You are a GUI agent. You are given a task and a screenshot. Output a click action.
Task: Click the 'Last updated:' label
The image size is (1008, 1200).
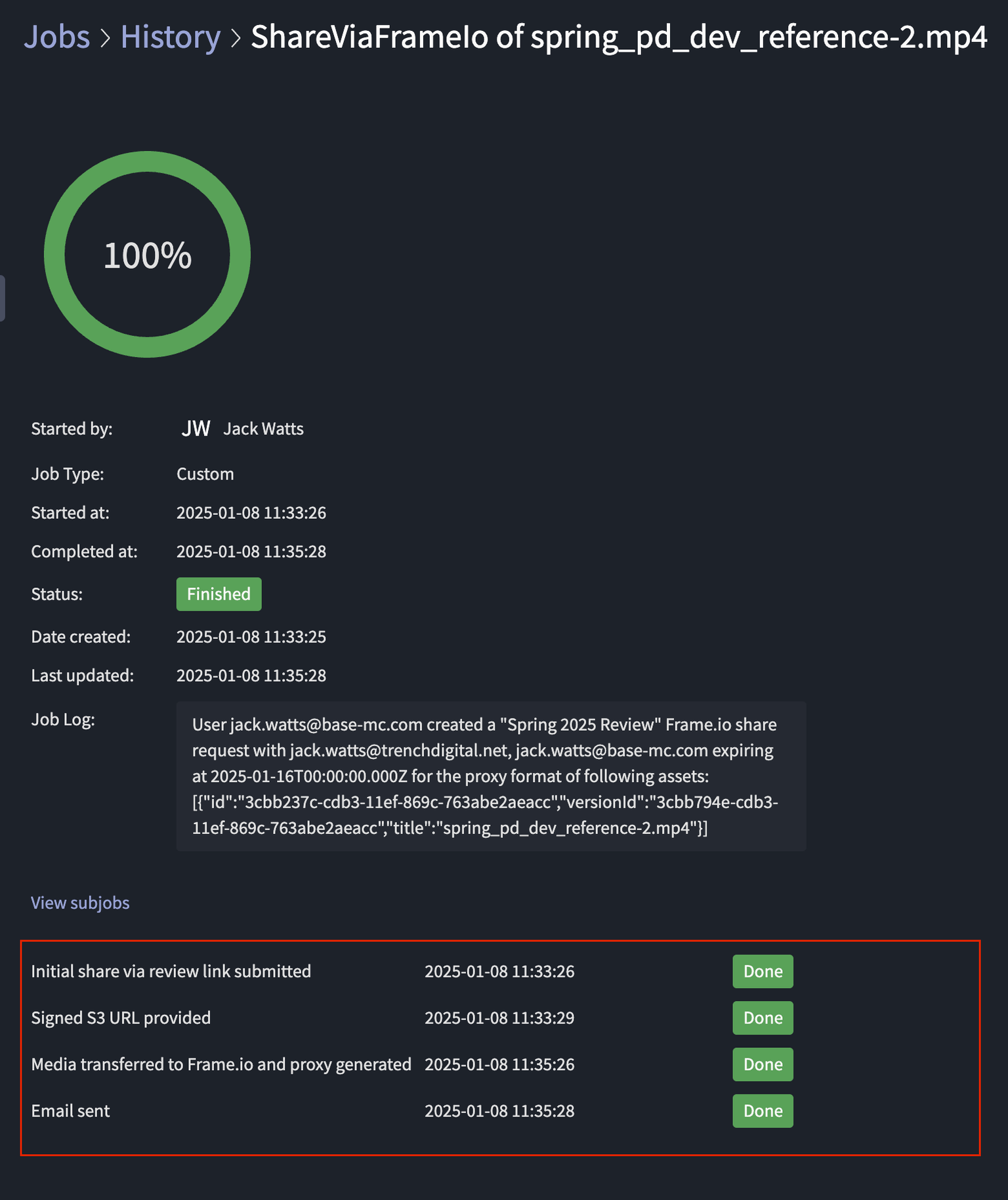pos(82,675)
